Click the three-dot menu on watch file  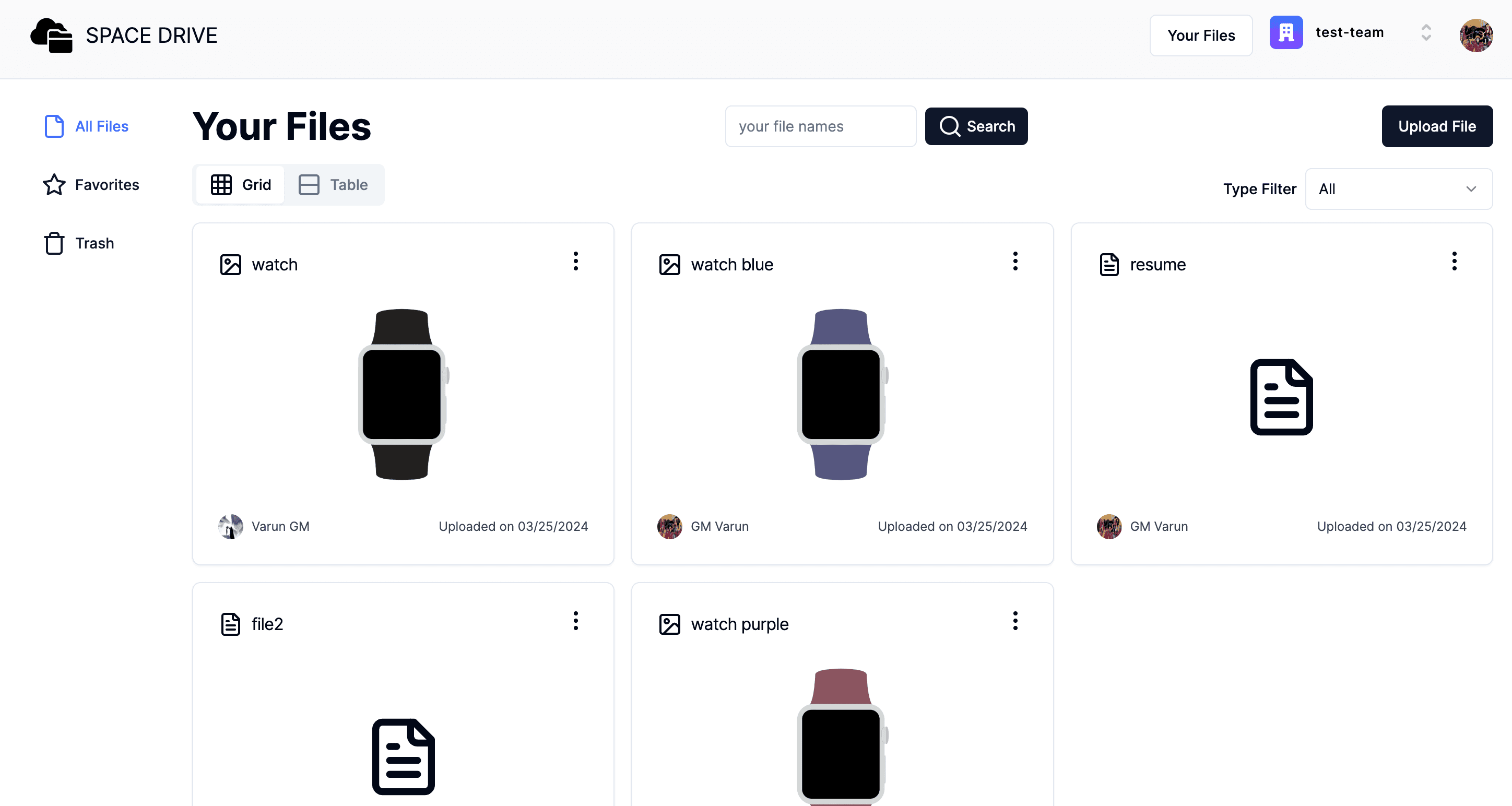(x=575, y=261)
